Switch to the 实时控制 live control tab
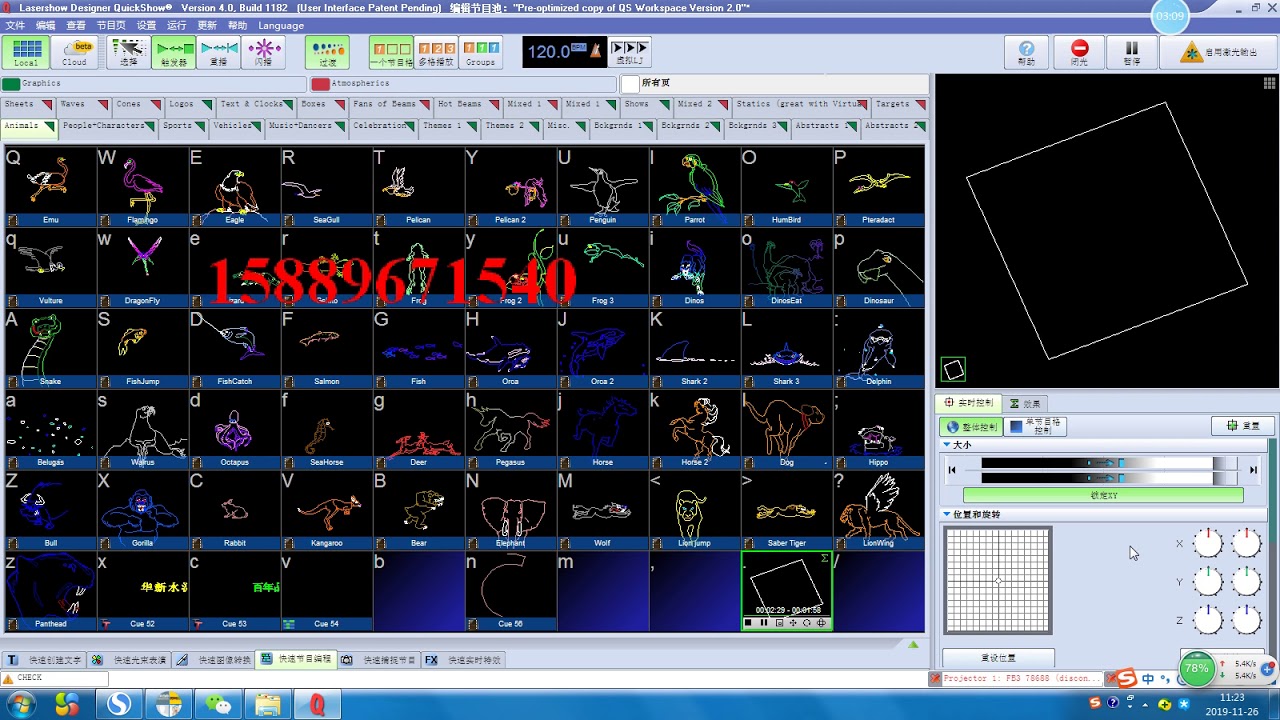Screen dimensions: 1280x720 (x=969, y=403)
